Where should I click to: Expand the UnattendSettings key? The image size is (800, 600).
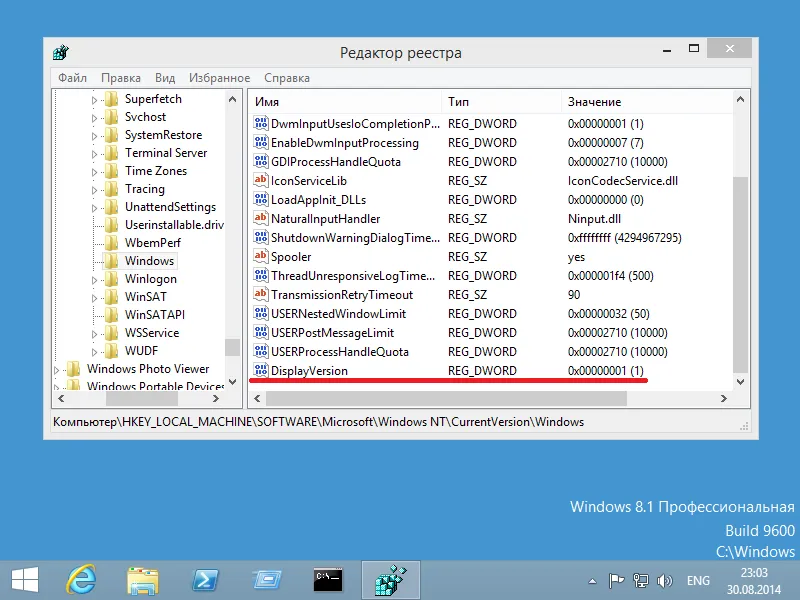(94, 208)
